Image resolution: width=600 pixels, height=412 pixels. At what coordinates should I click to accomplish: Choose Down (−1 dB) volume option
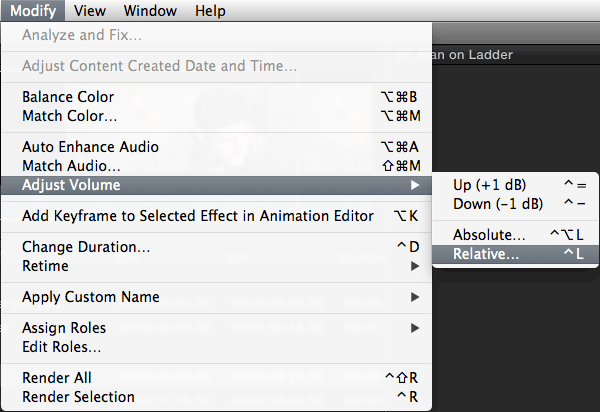coord(497,204)
